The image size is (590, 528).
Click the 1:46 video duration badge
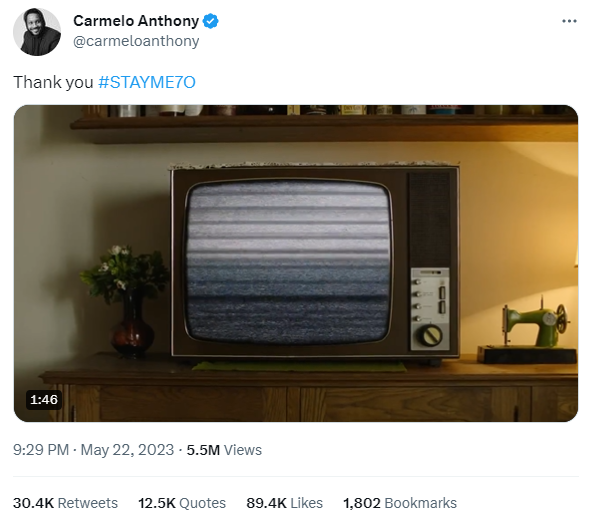point(44,399)
